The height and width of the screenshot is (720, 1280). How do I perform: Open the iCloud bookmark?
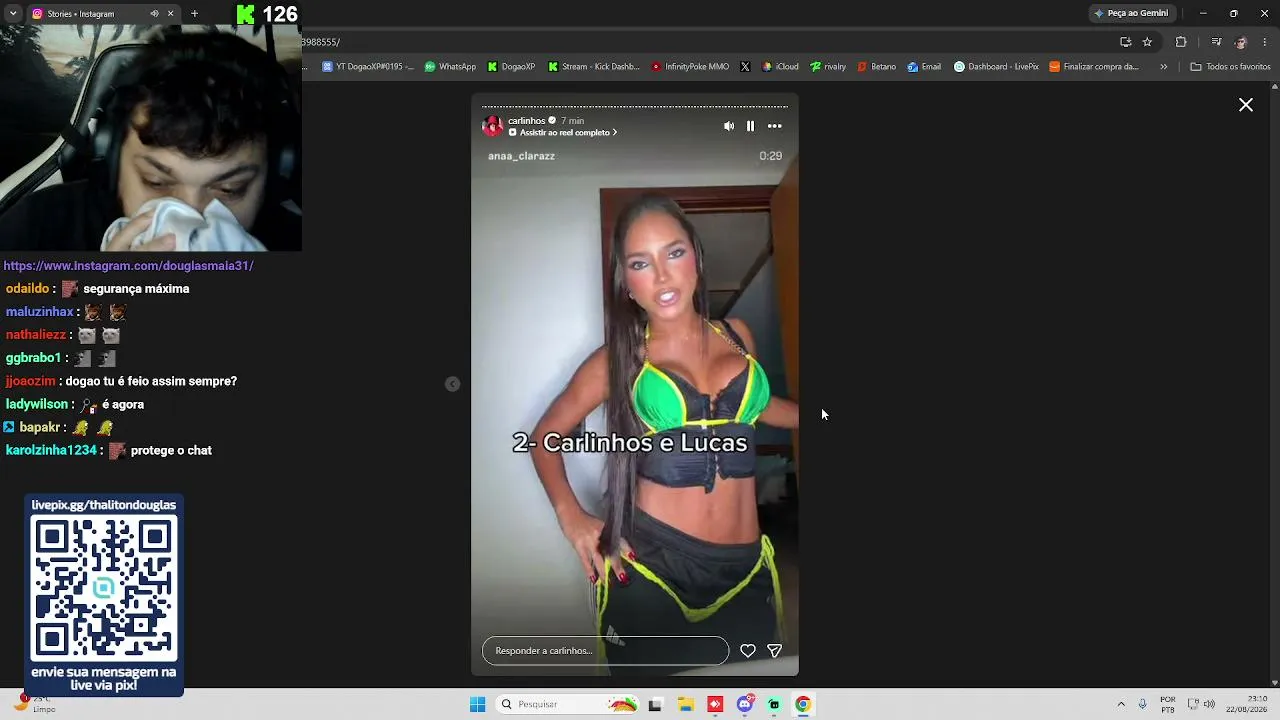(780, 67)
